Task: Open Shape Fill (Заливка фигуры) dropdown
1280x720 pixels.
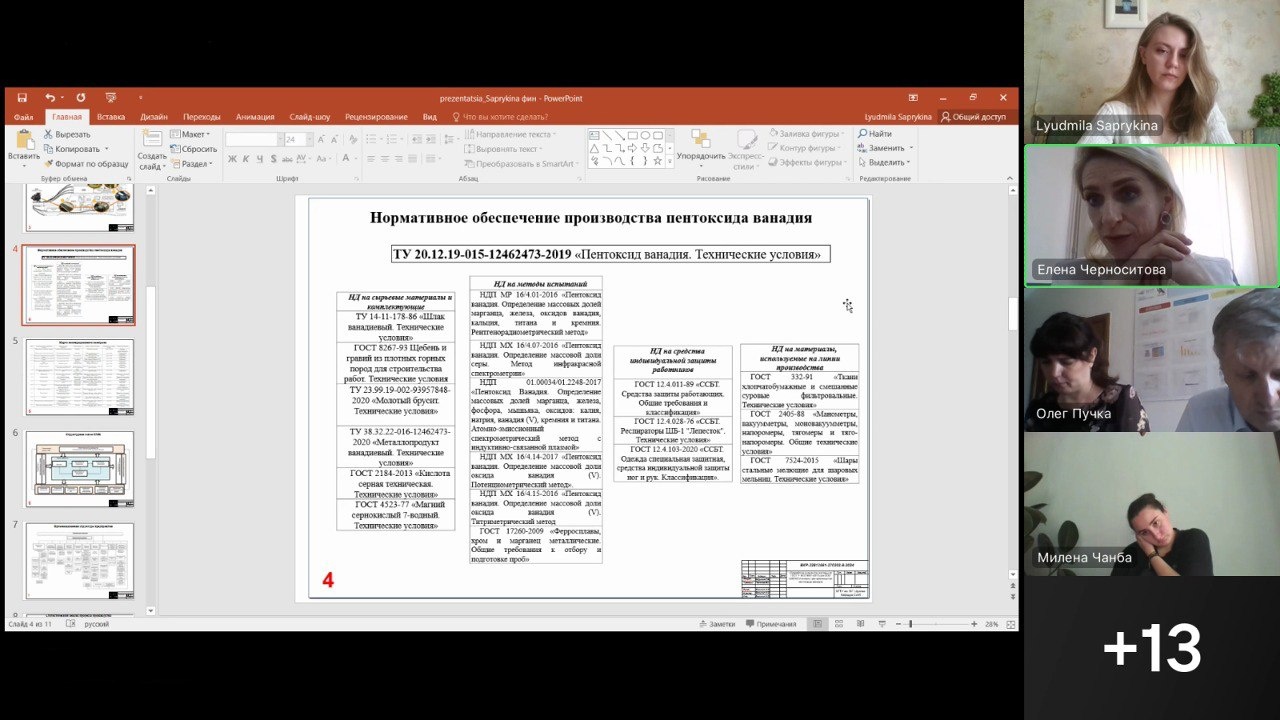Action: 806,134
